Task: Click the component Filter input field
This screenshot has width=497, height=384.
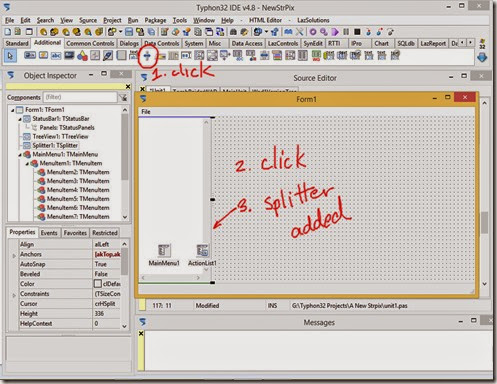Action: (x=80, y=97)
